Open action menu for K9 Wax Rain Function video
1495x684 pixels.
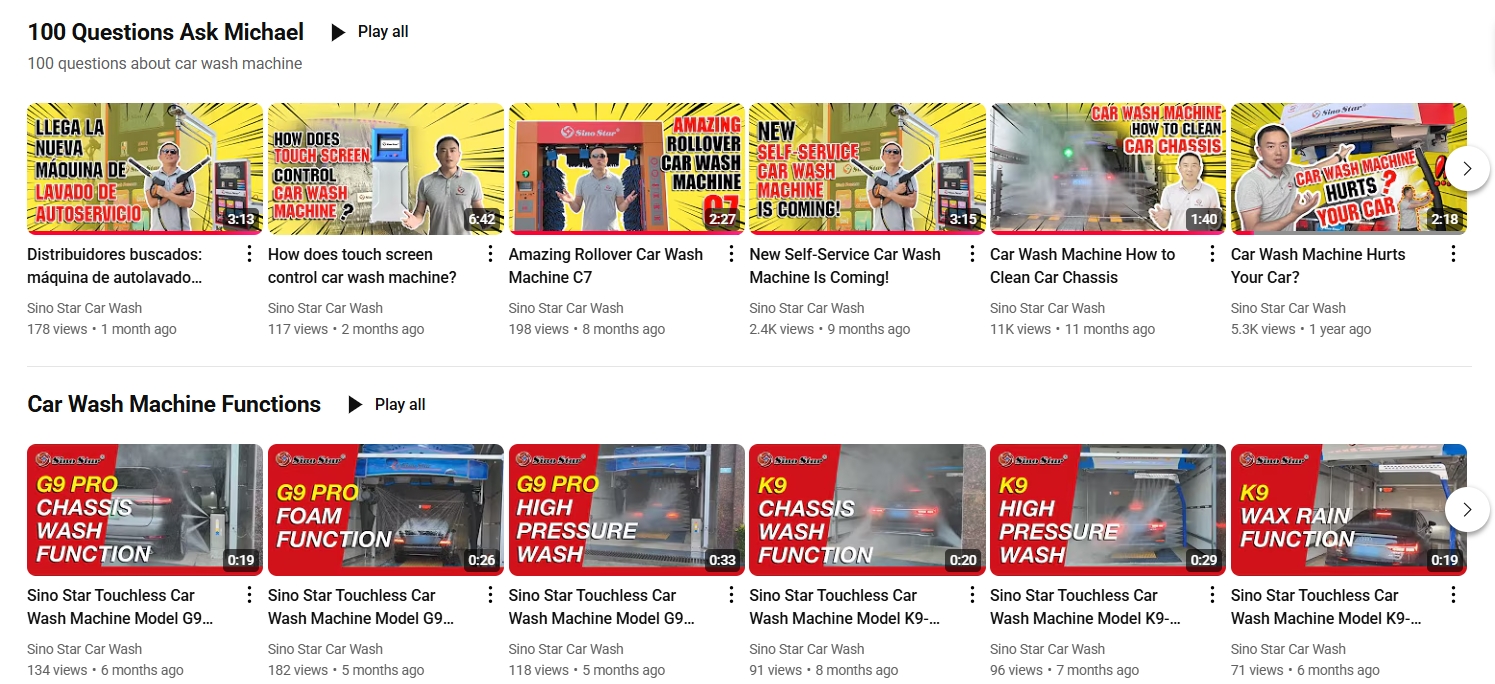pyautogui.click(x=1453, y=595)
